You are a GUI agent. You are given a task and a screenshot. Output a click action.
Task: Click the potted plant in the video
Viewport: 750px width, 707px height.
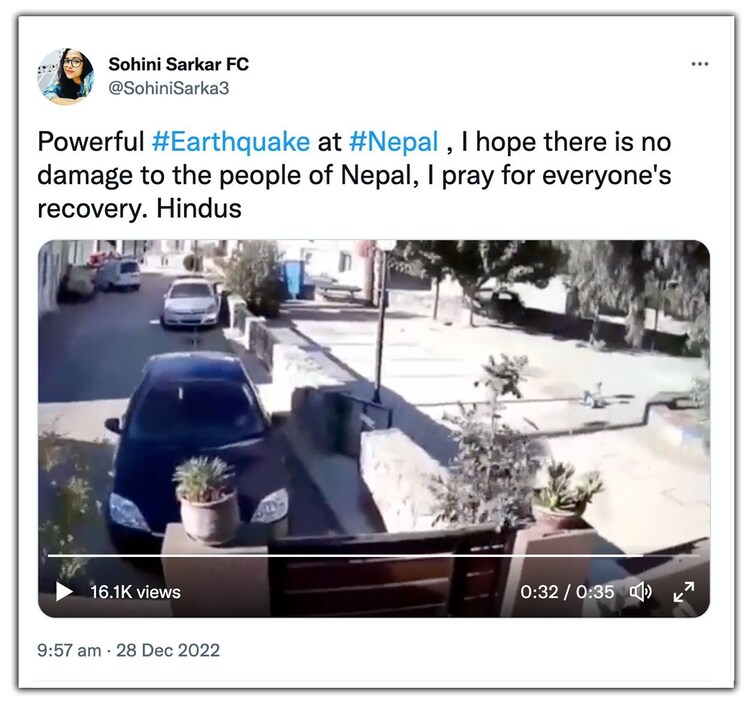(x=207, y=500)
